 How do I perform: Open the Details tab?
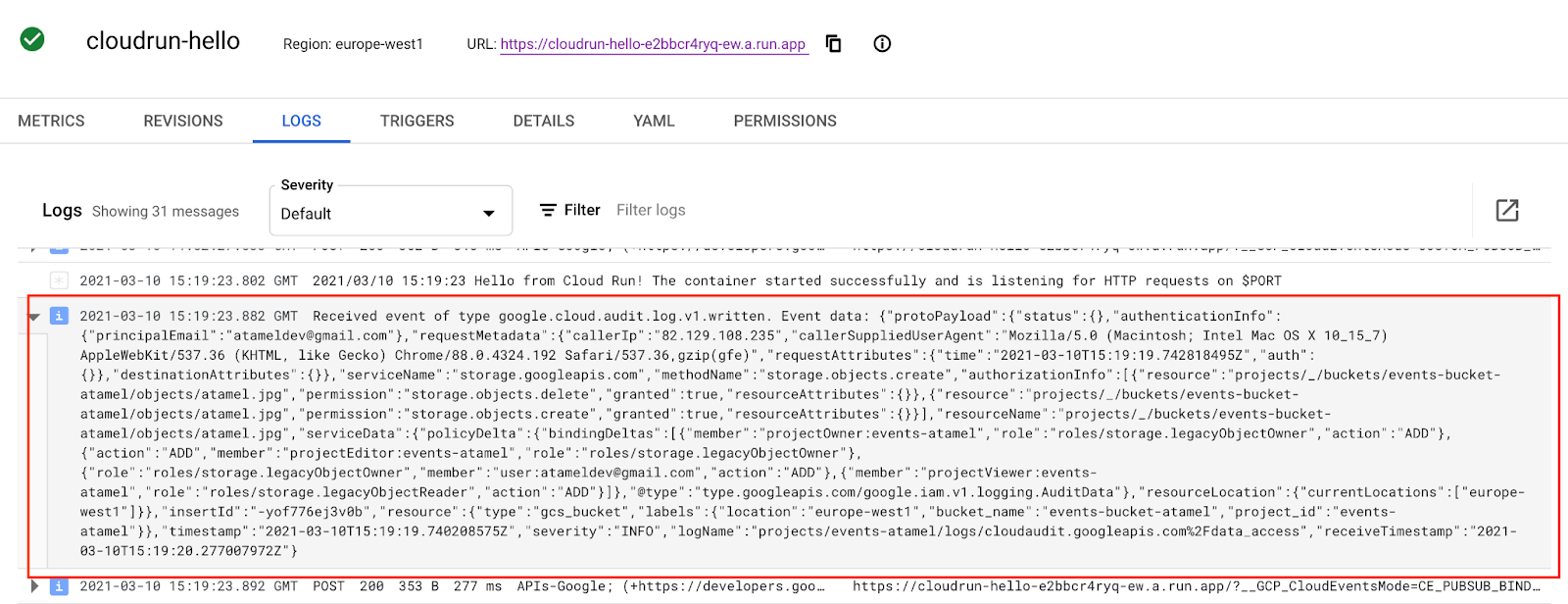click(544, 121)
